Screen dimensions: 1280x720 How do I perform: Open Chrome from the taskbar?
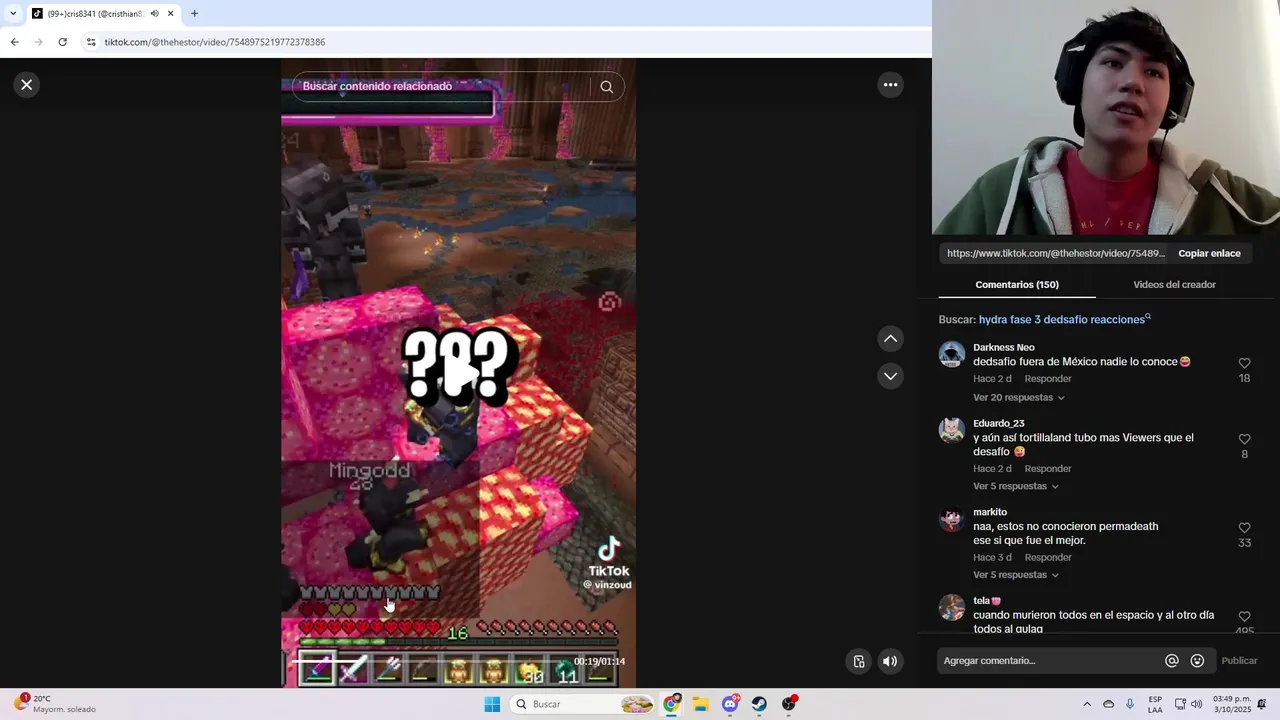[x=672, y=704]
